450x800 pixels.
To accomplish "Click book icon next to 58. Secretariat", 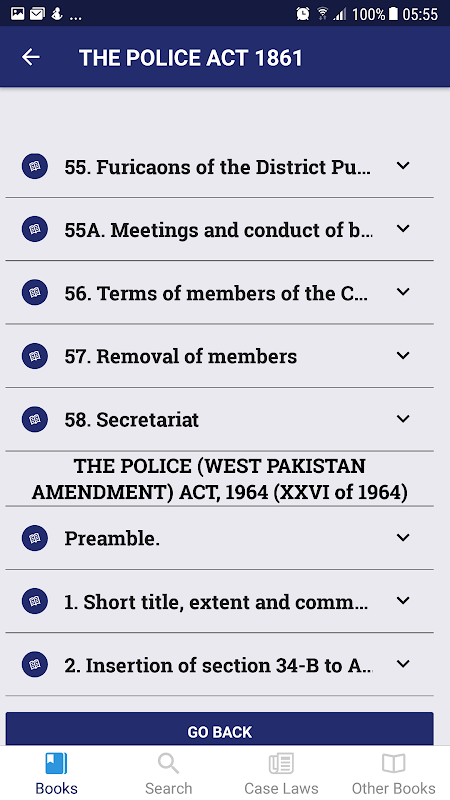I will click(35, 419).
